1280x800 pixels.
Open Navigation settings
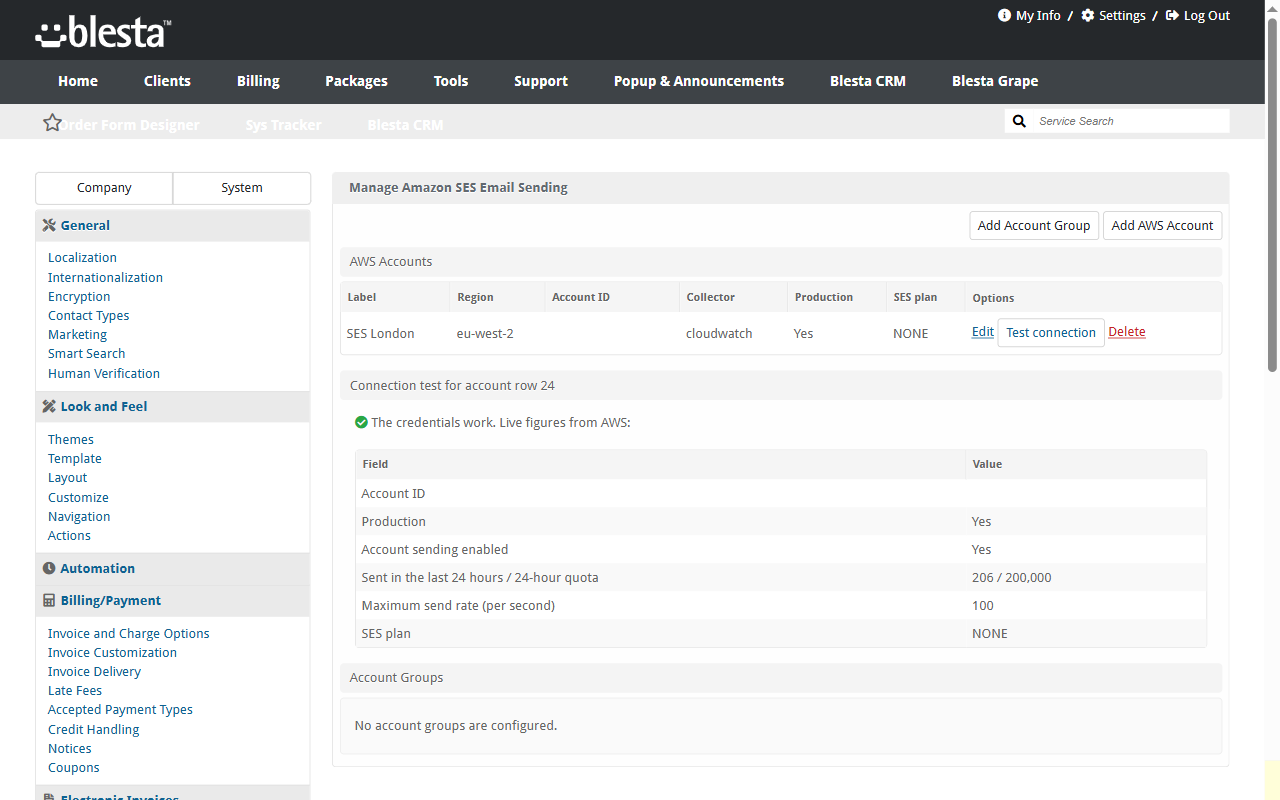(79, 517)
